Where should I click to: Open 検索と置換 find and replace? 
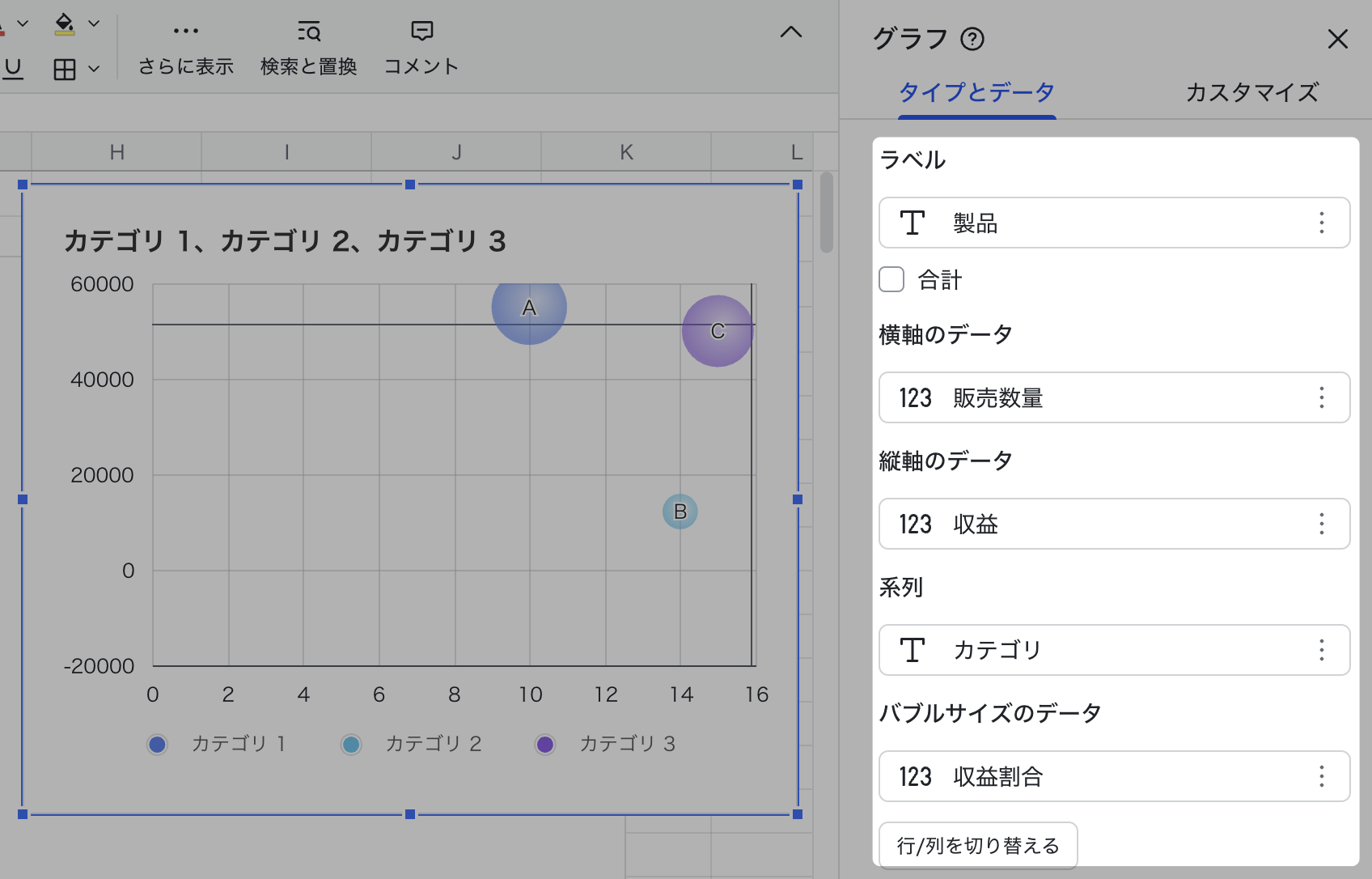click(x=308, y=32)
